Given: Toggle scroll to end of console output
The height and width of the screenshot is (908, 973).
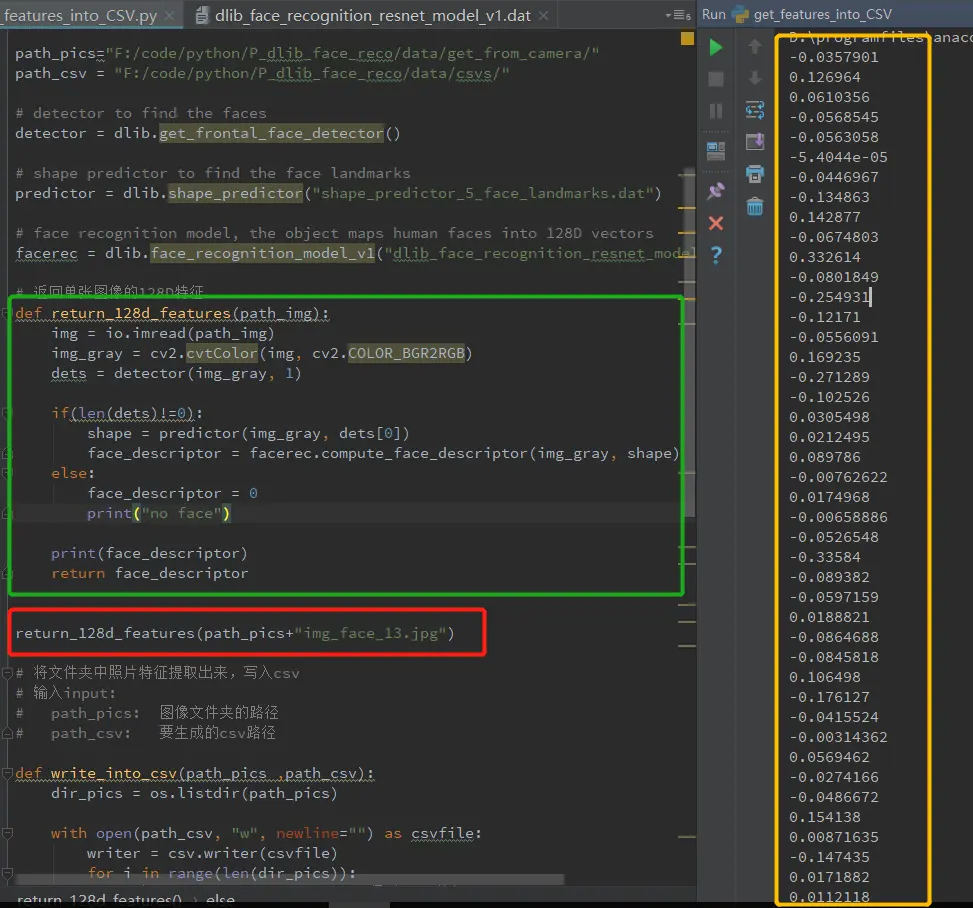Looking at the screenshot, I should 755,142.
